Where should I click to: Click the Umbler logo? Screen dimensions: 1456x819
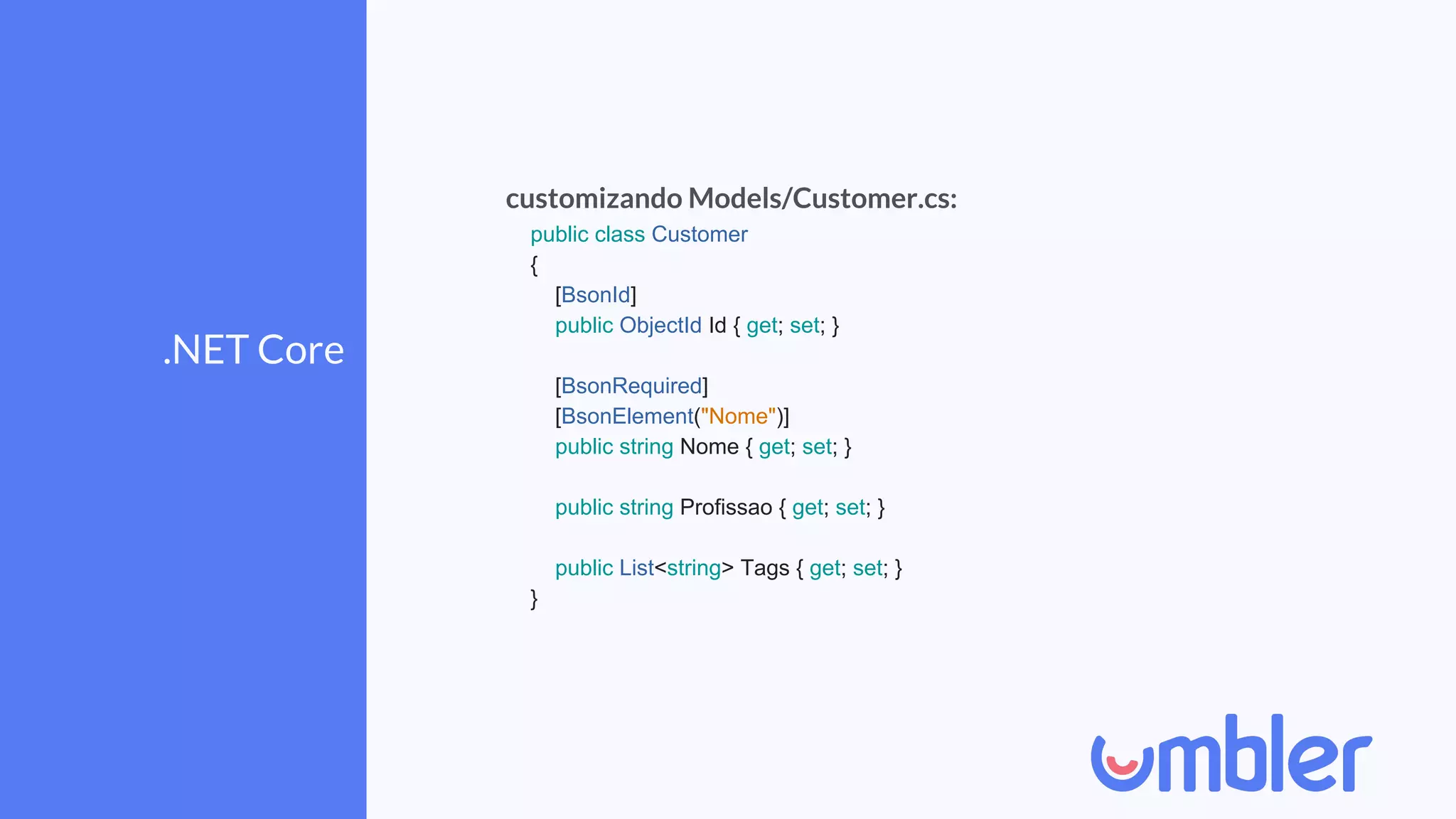point(1231,753)
